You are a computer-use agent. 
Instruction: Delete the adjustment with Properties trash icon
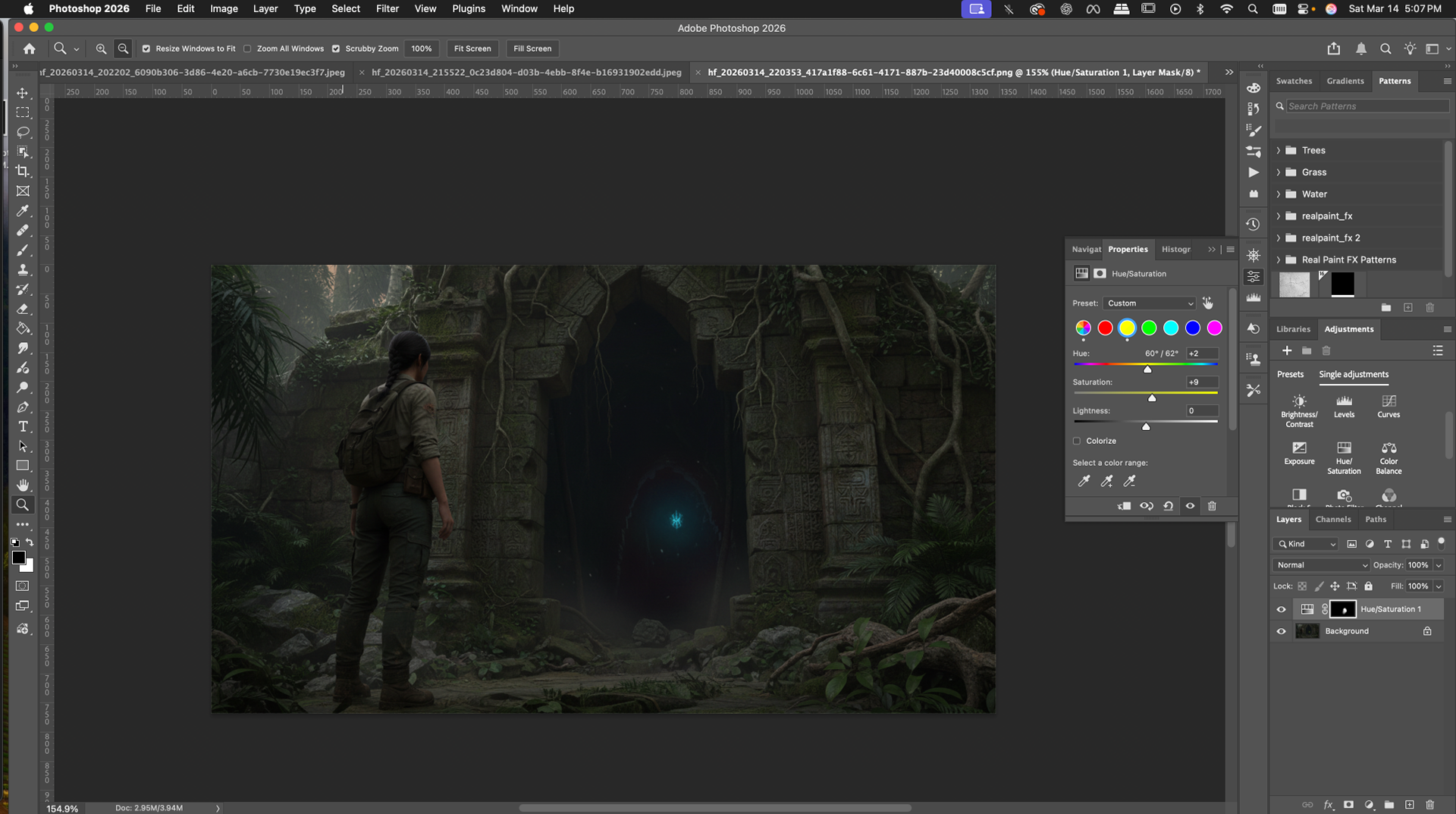[1212, 506]
